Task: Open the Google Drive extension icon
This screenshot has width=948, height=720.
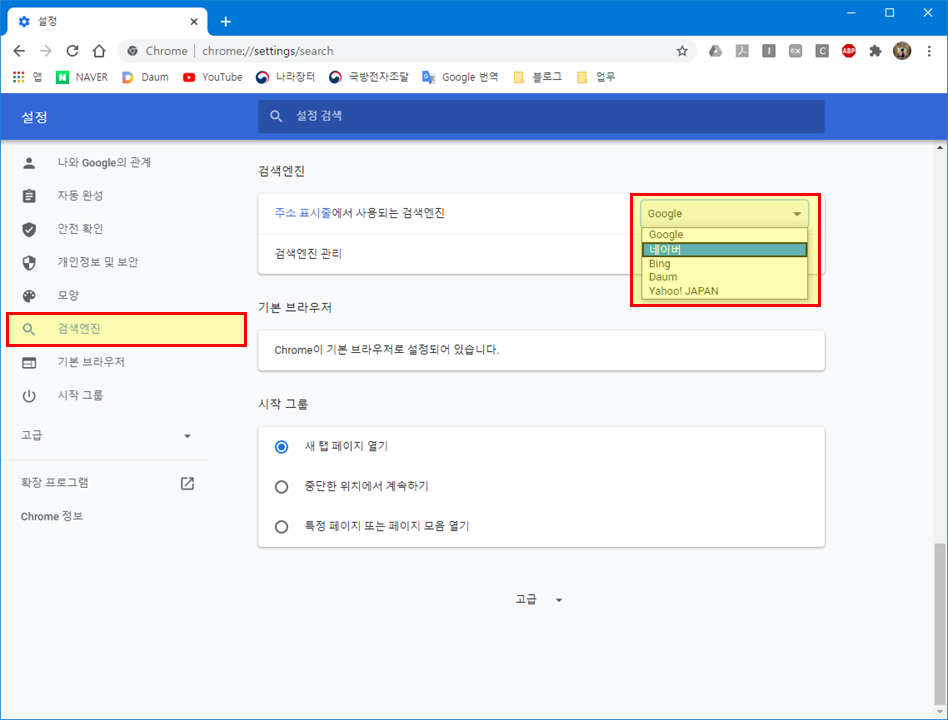Action: 715,51
